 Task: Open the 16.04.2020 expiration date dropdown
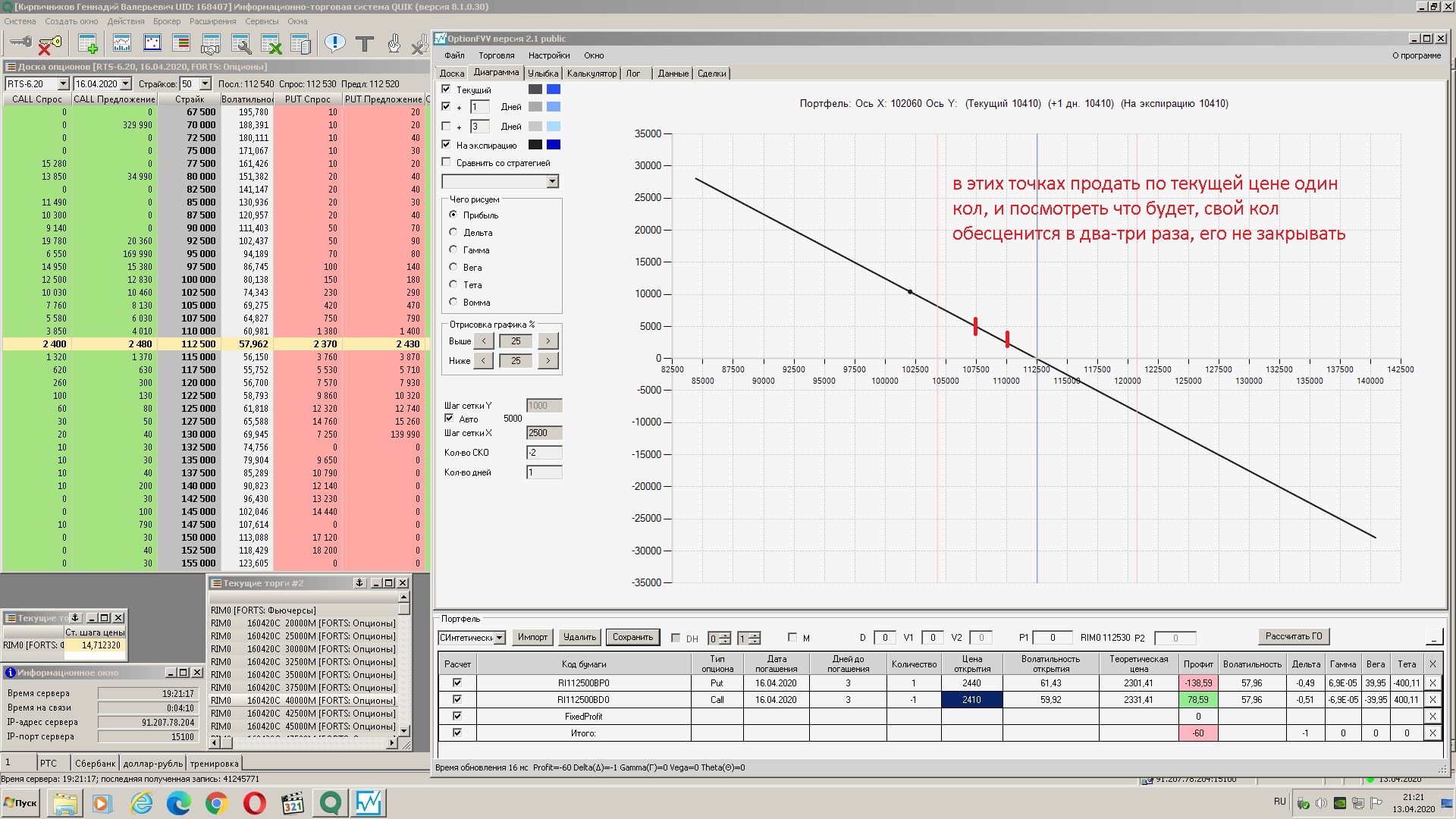(x=126, y=84)
